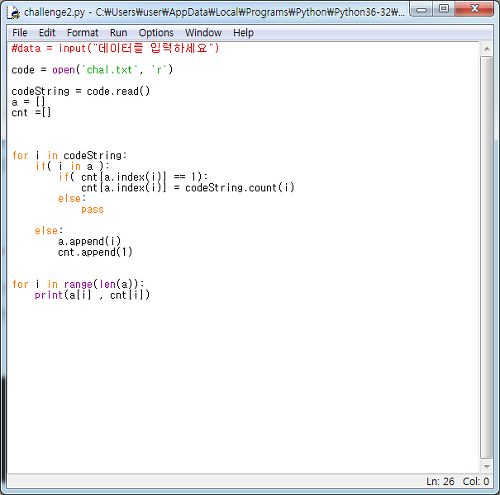Open the Help menu
The height and width of the screenshot is (495, 500).
point(243,33)
